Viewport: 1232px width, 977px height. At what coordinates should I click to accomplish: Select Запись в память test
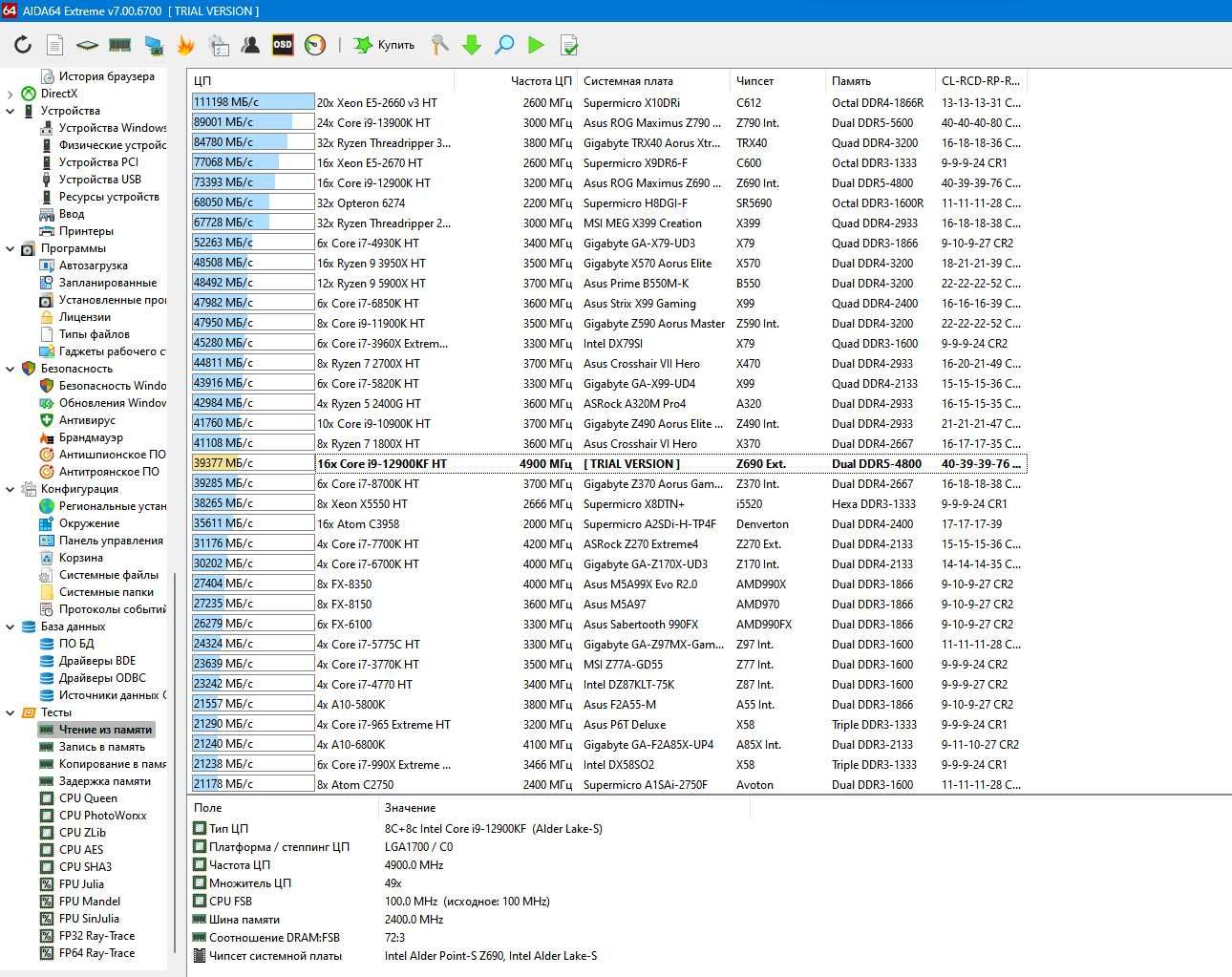[x=102, y=747]
